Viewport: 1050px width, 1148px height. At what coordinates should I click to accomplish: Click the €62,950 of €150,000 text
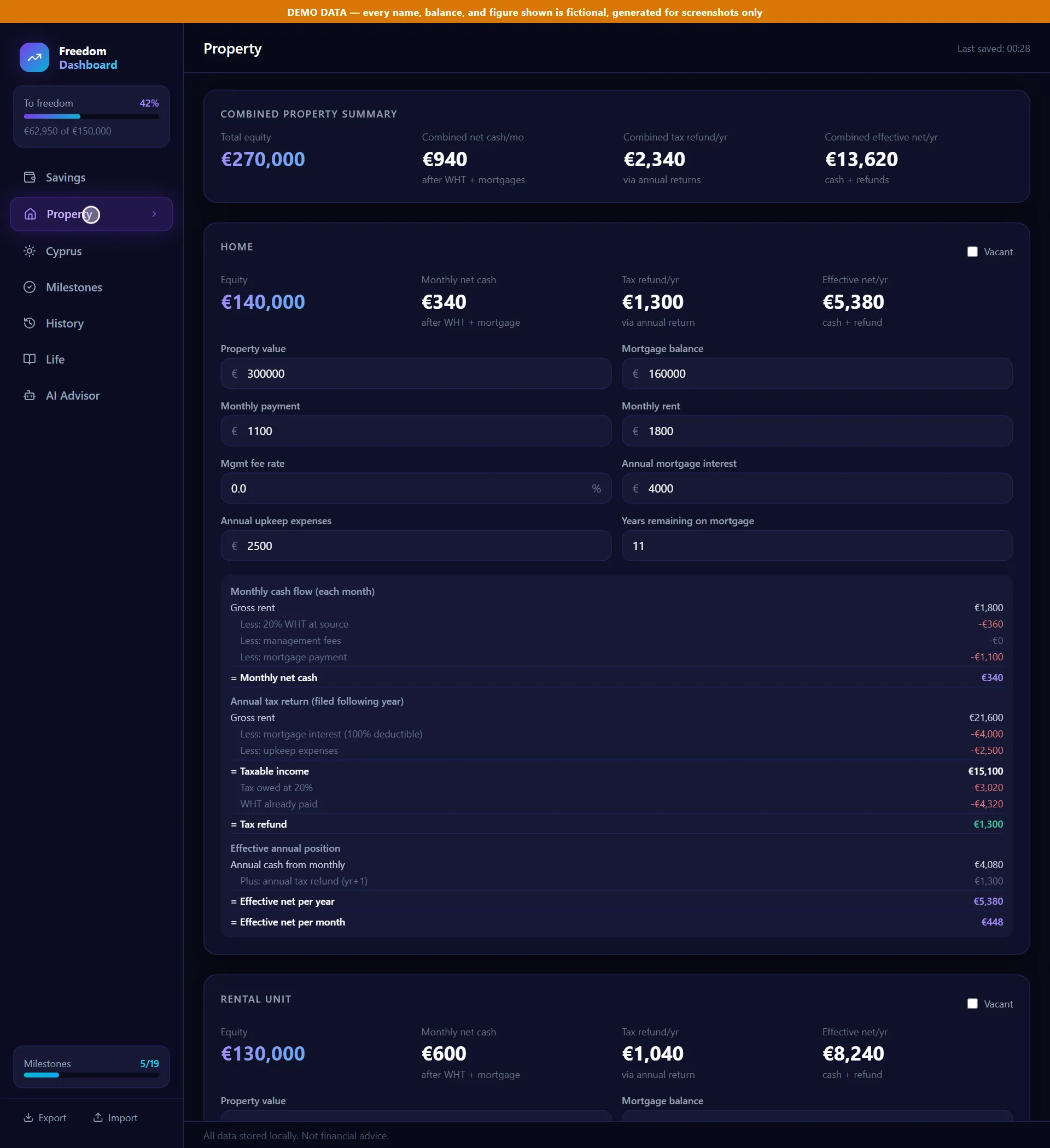pos(67,131)
